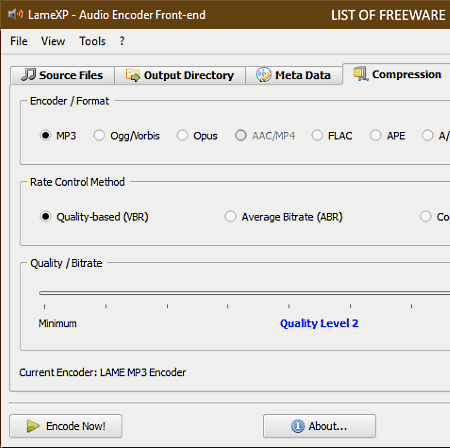Open the Tools menu
This screenshot has width=450, height=448.
tap(92, 41)
